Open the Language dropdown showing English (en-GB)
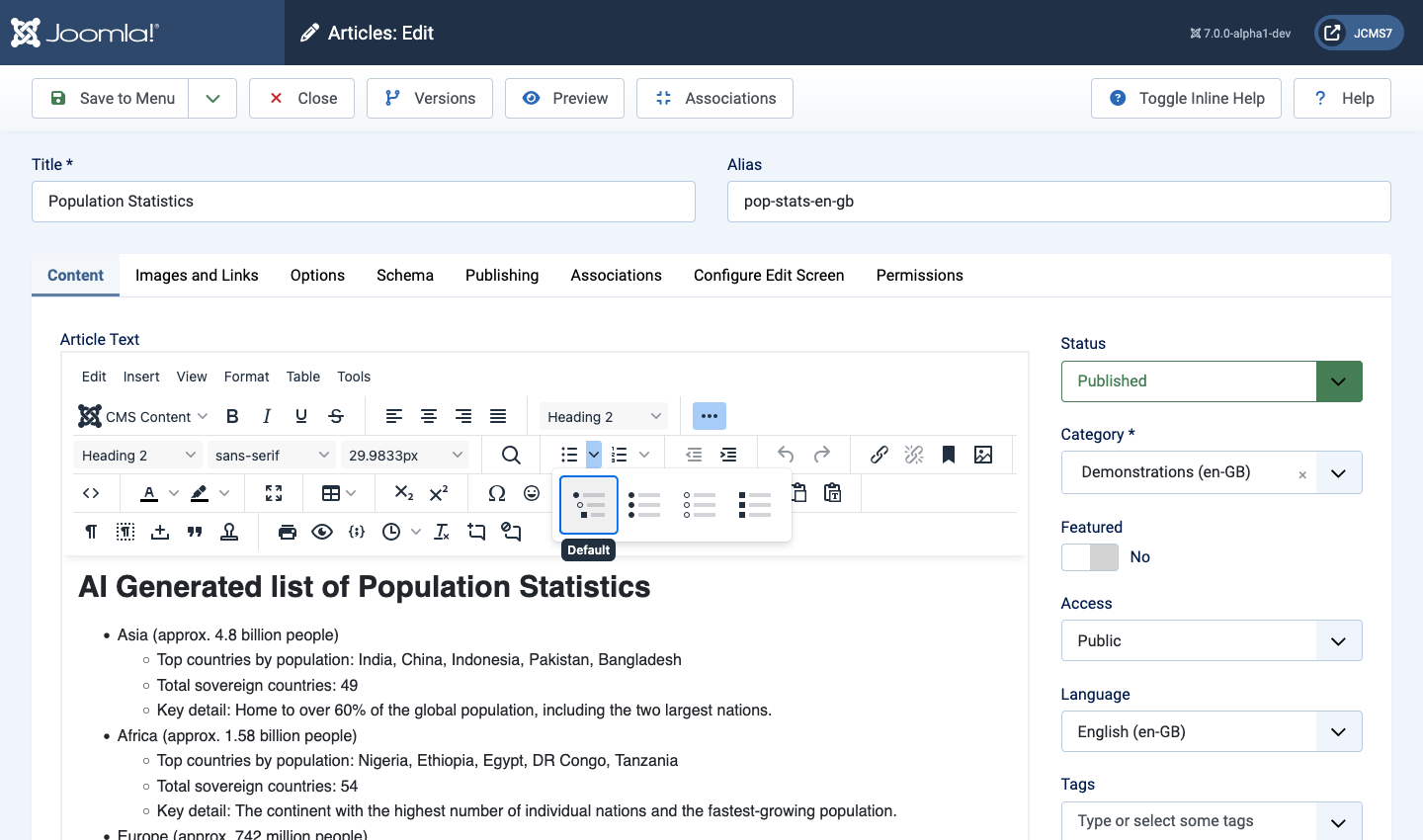Viewport: 1423px width, 840px height. [x=1212, y=731]
